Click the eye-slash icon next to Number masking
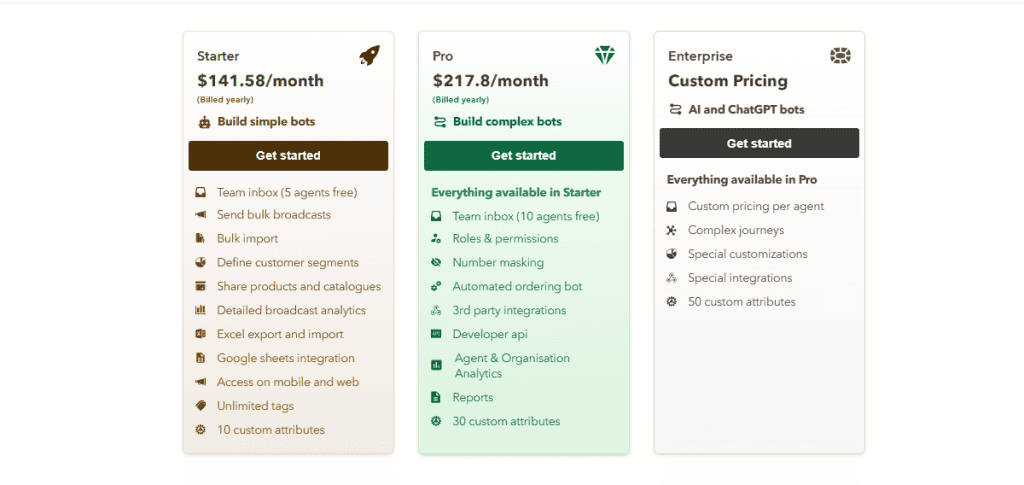1024x485 pixels. [x=436, y=263]
